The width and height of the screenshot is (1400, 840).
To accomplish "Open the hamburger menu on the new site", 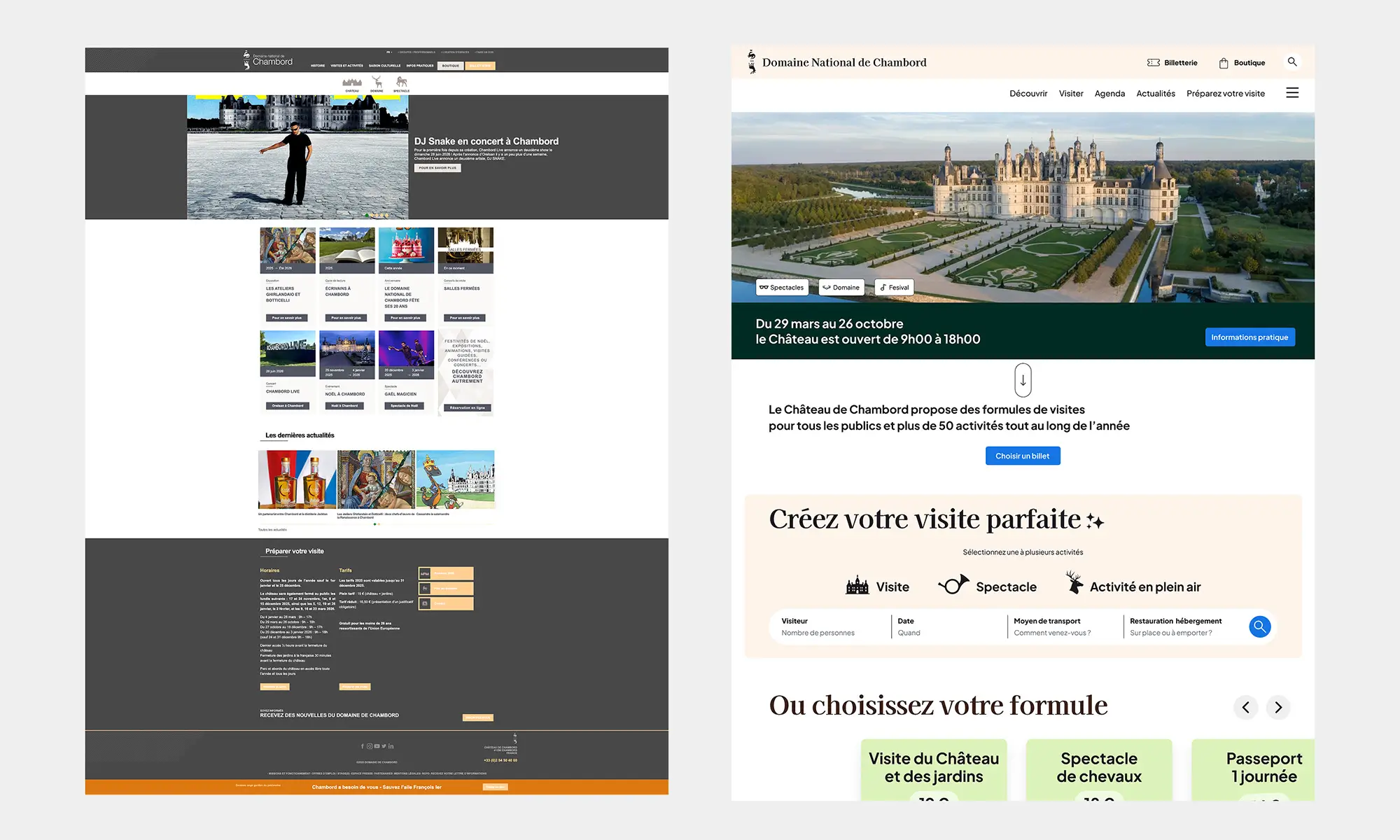I will (1292, 92).
